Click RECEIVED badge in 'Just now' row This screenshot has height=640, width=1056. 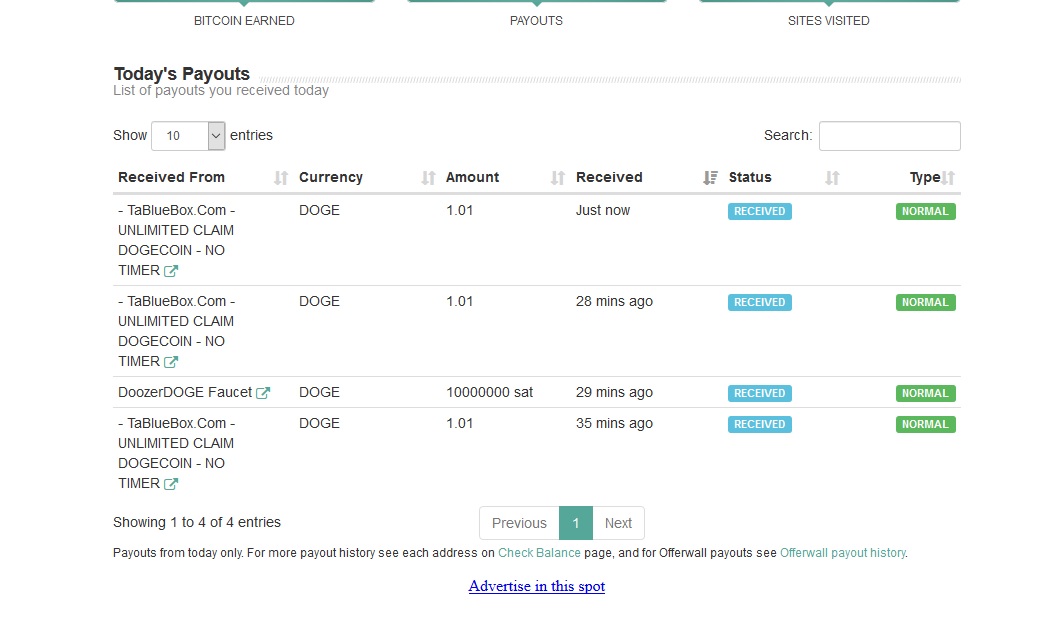click(x=760, y=212)
